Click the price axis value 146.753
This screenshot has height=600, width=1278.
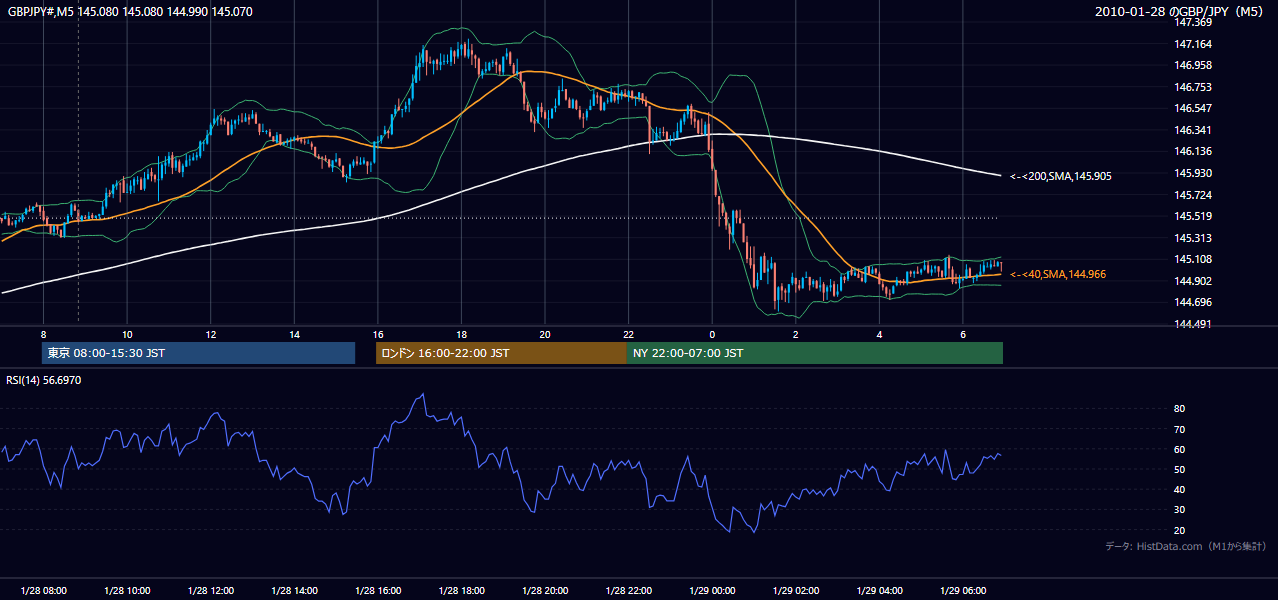tap(1193, 87)
